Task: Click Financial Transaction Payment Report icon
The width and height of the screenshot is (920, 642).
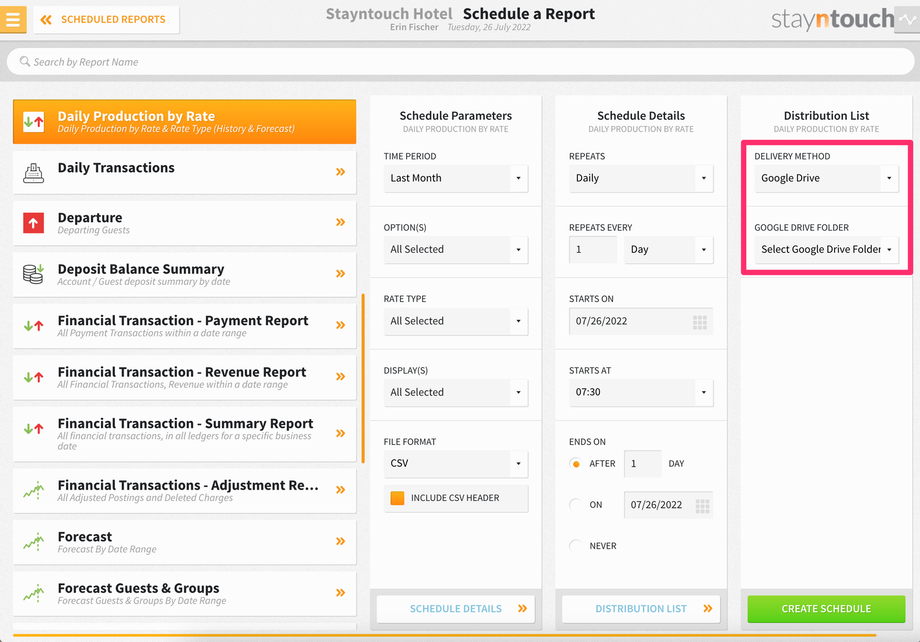Action: (33, 326)
